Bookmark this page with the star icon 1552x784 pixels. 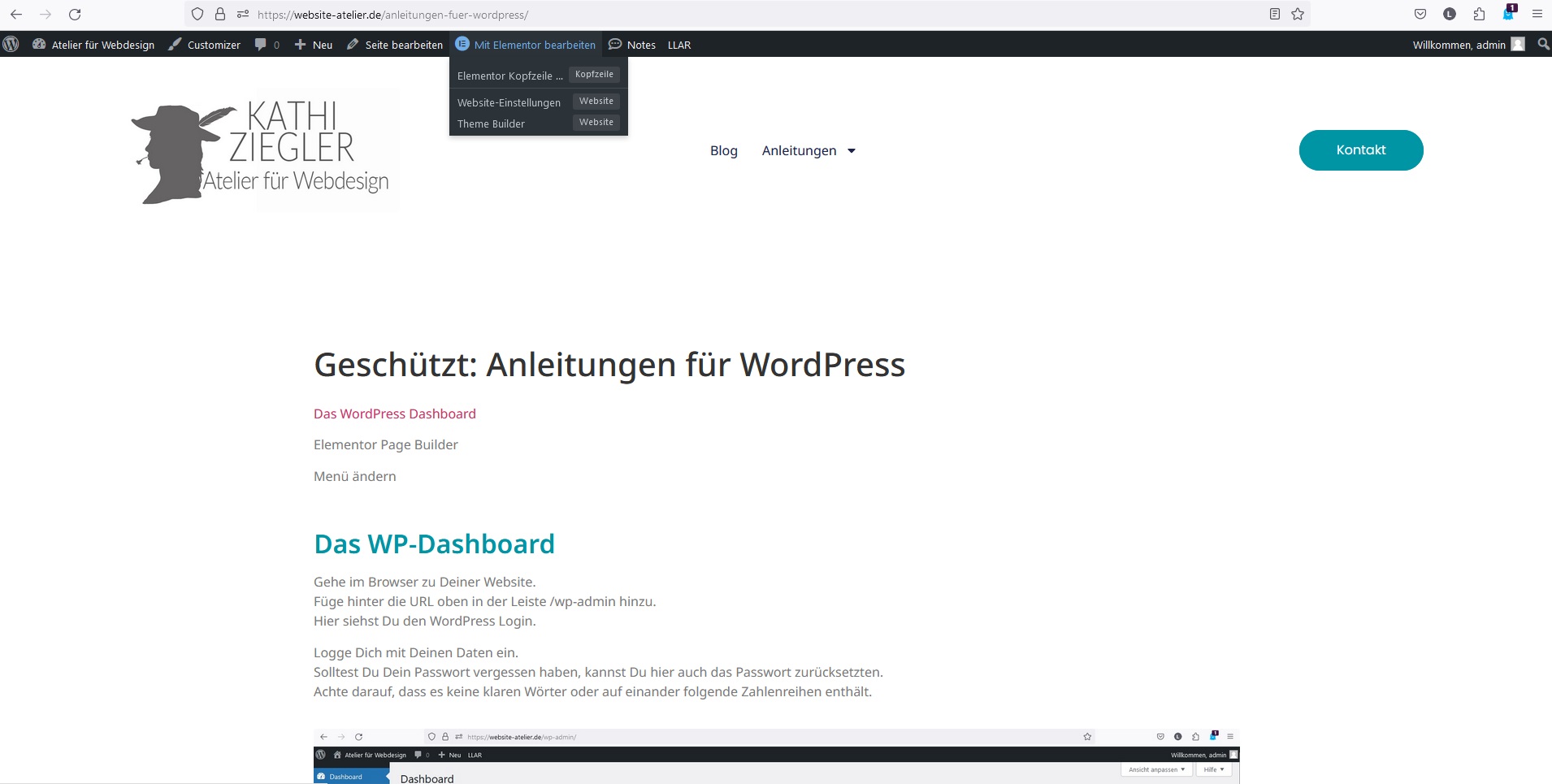(x=1298, y=15)
